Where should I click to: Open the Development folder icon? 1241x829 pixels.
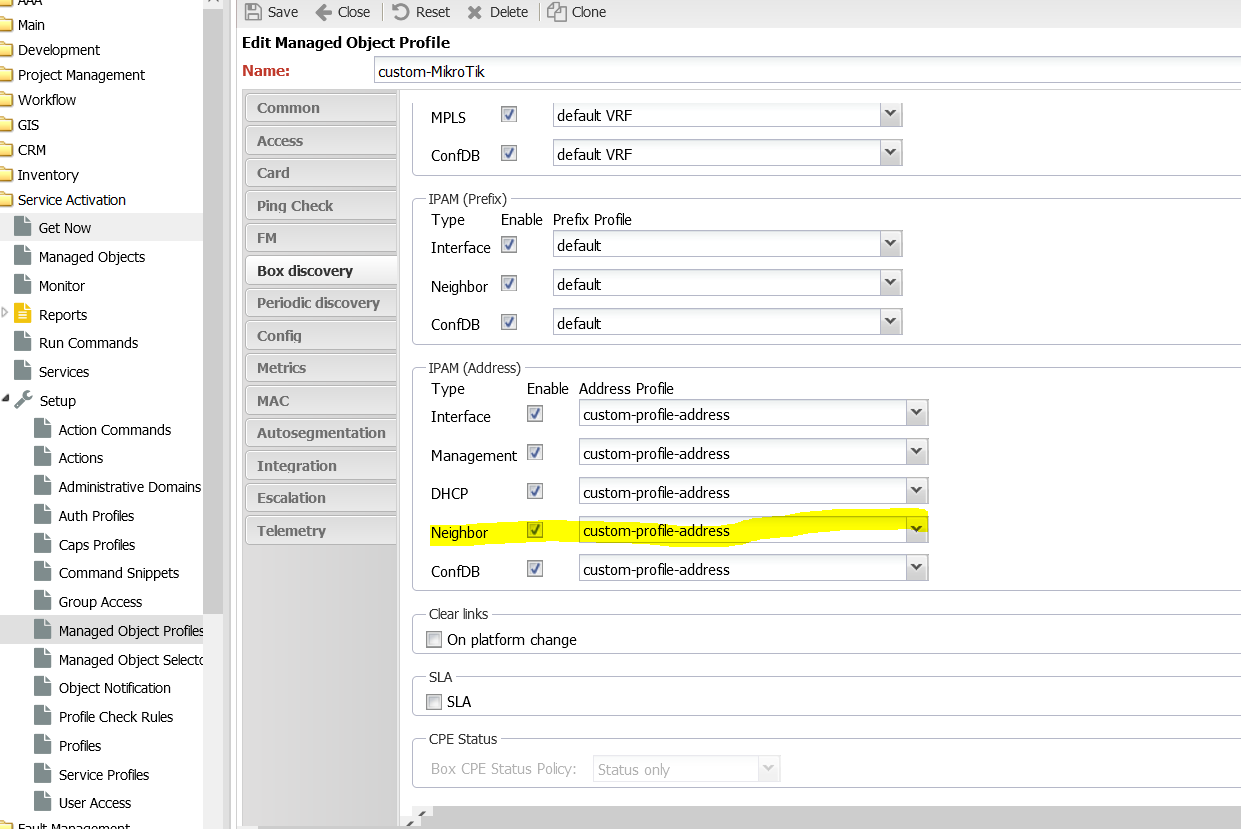[x=6, y=50]
